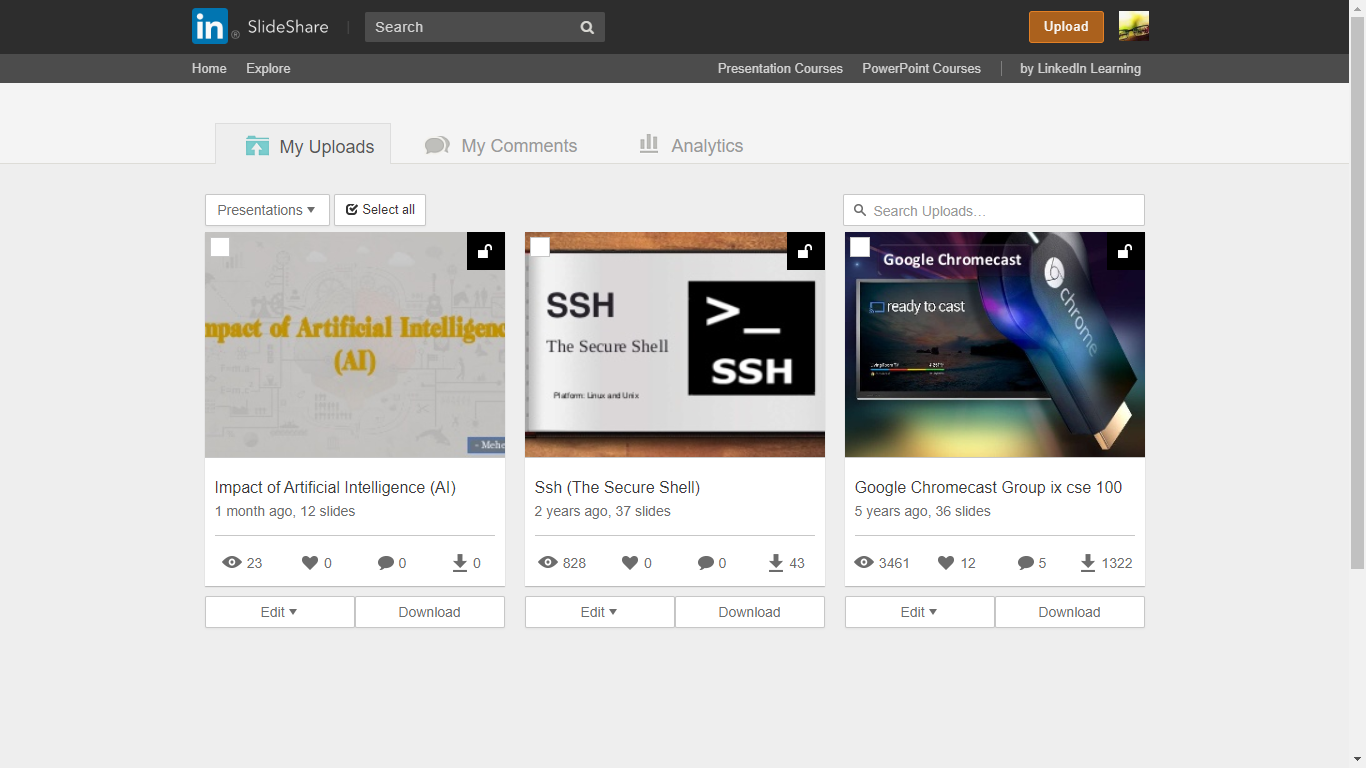Viewport: 1366px width, 768px height.
Task: Click the heart likes icon on Ssh card
Action: 630,563
